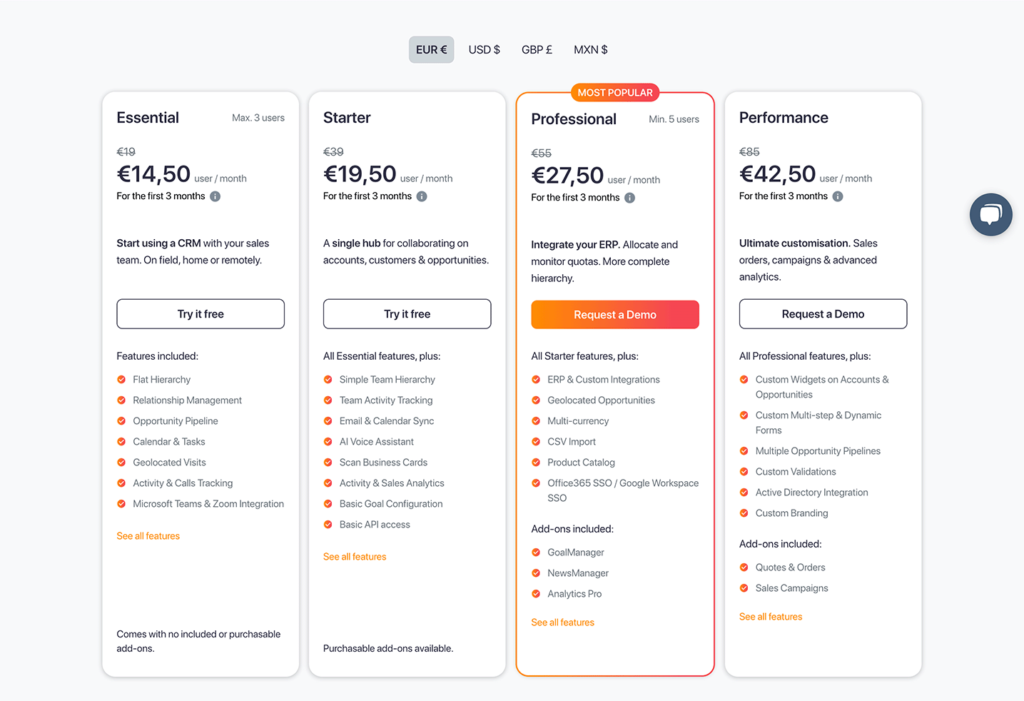Viewport: 1024px width, 701px height.
Task: Expand See all features under Essential
Action: [148, 536]
